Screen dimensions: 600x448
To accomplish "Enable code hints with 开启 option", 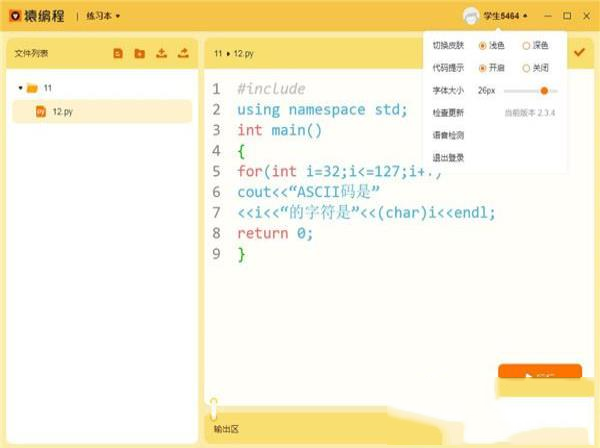I will point(483,68).
